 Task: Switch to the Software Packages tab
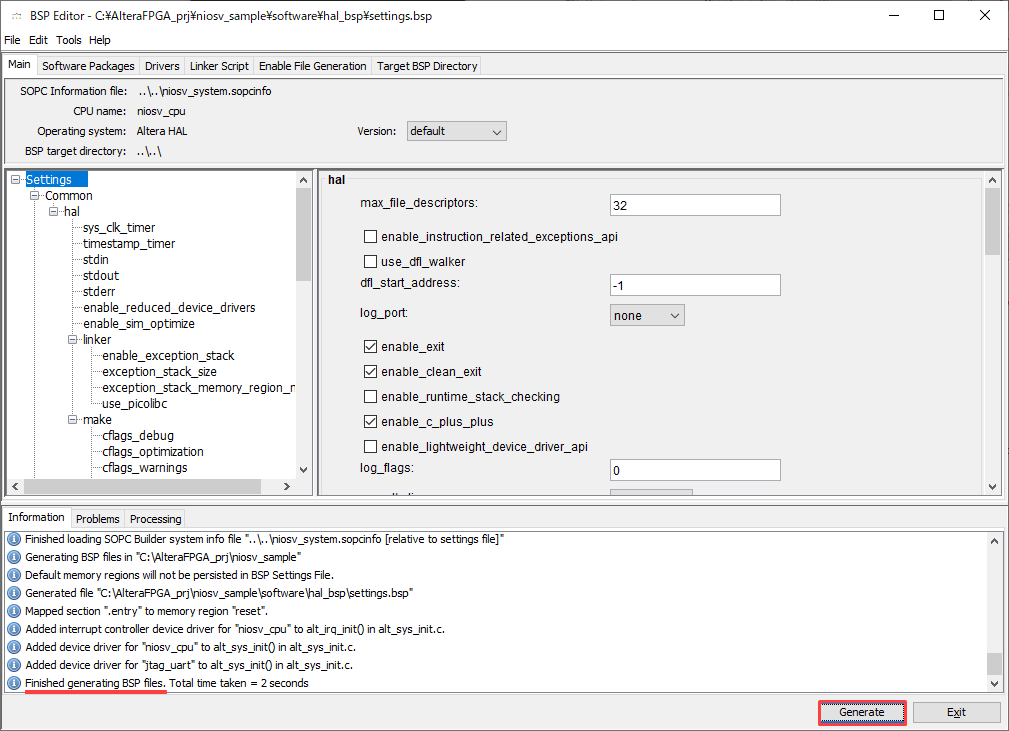tap(88, 66)
